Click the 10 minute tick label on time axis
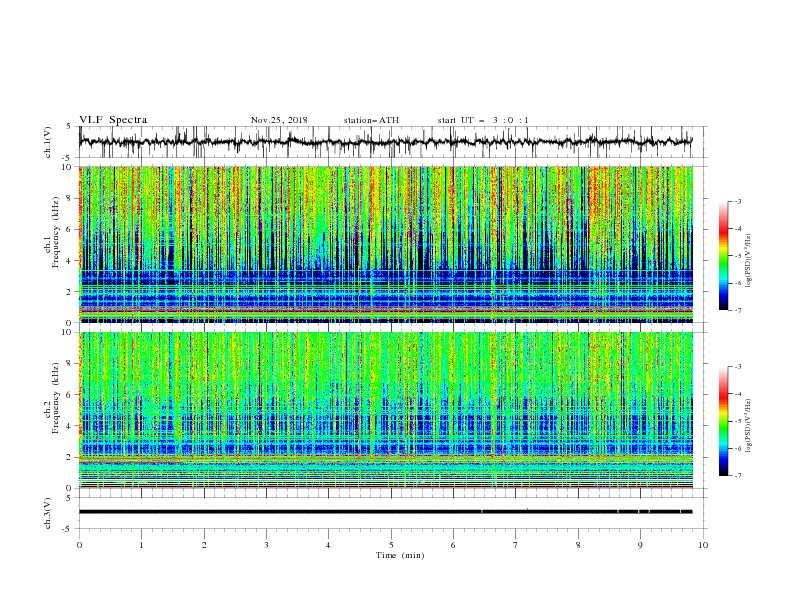The width and height of the screenshot is (792, 612). pos(703,545)
